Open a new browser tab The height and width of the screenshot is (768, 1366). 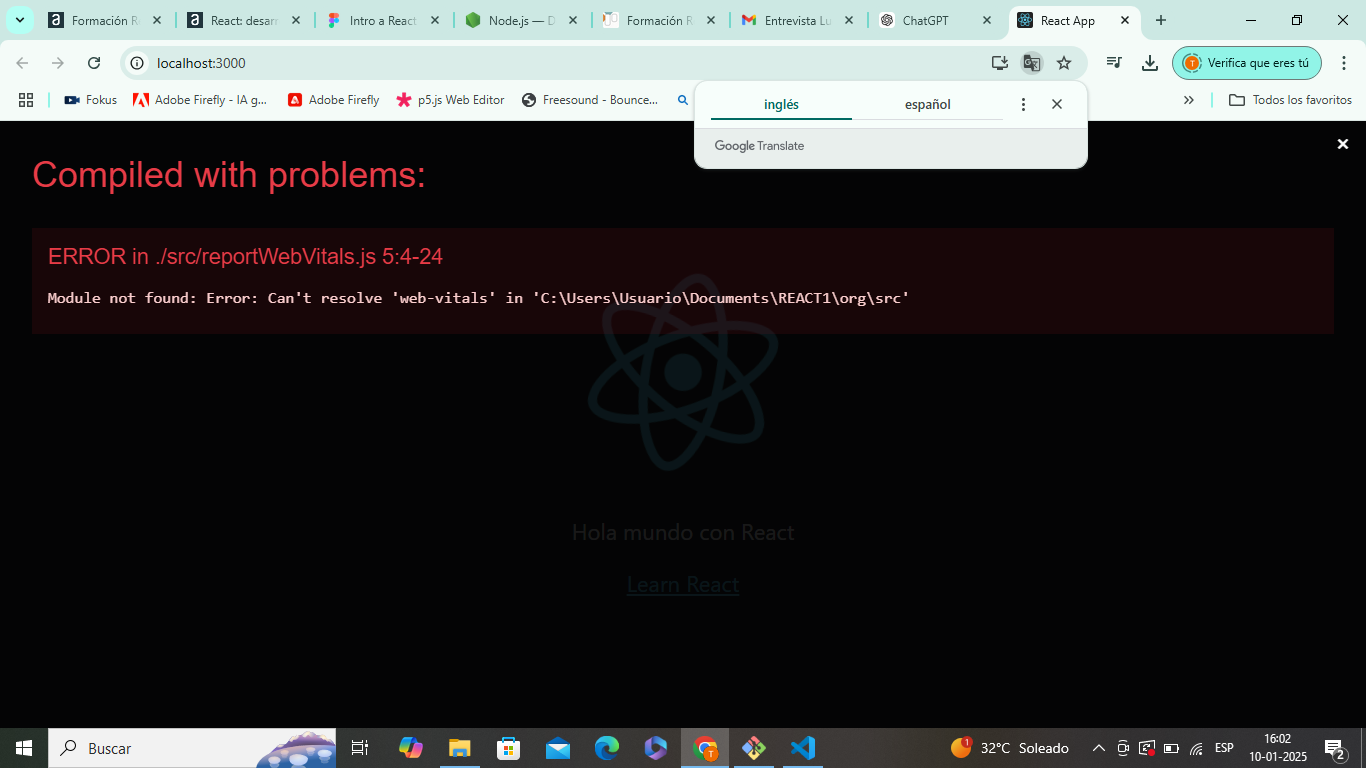[x=1161, y=20]
